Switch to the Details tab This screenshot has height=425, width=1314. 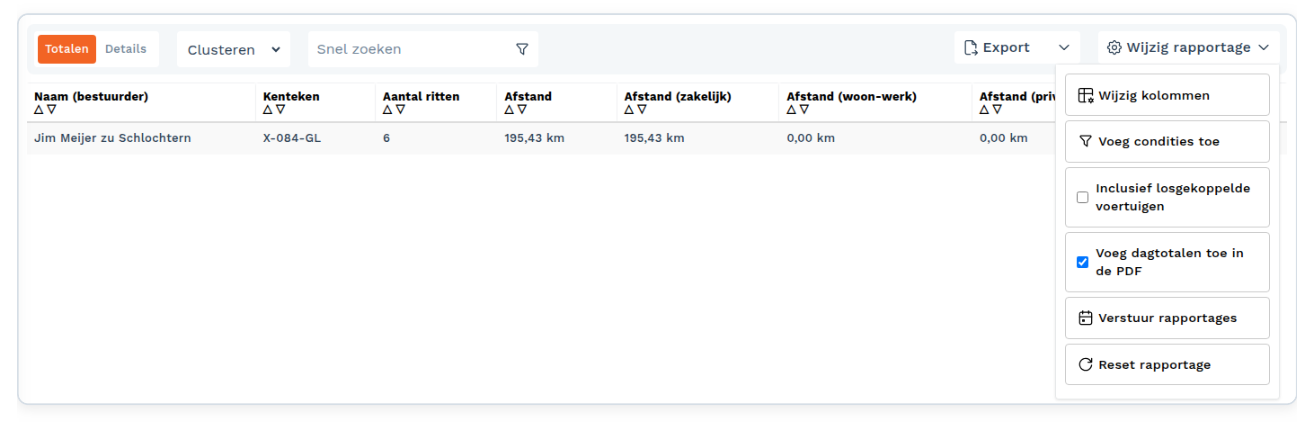pos(126,49)
